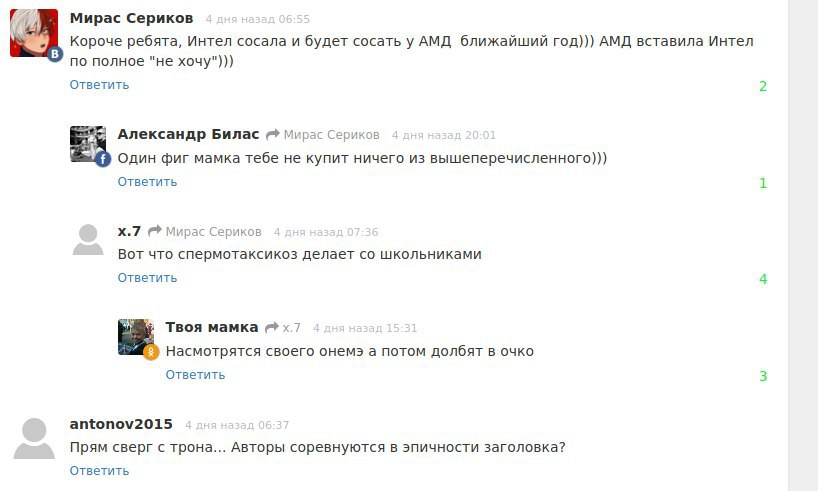Open the antonov2015 username profile
Image resolution: width=818 pixels, height=491 pixels.
121,424
